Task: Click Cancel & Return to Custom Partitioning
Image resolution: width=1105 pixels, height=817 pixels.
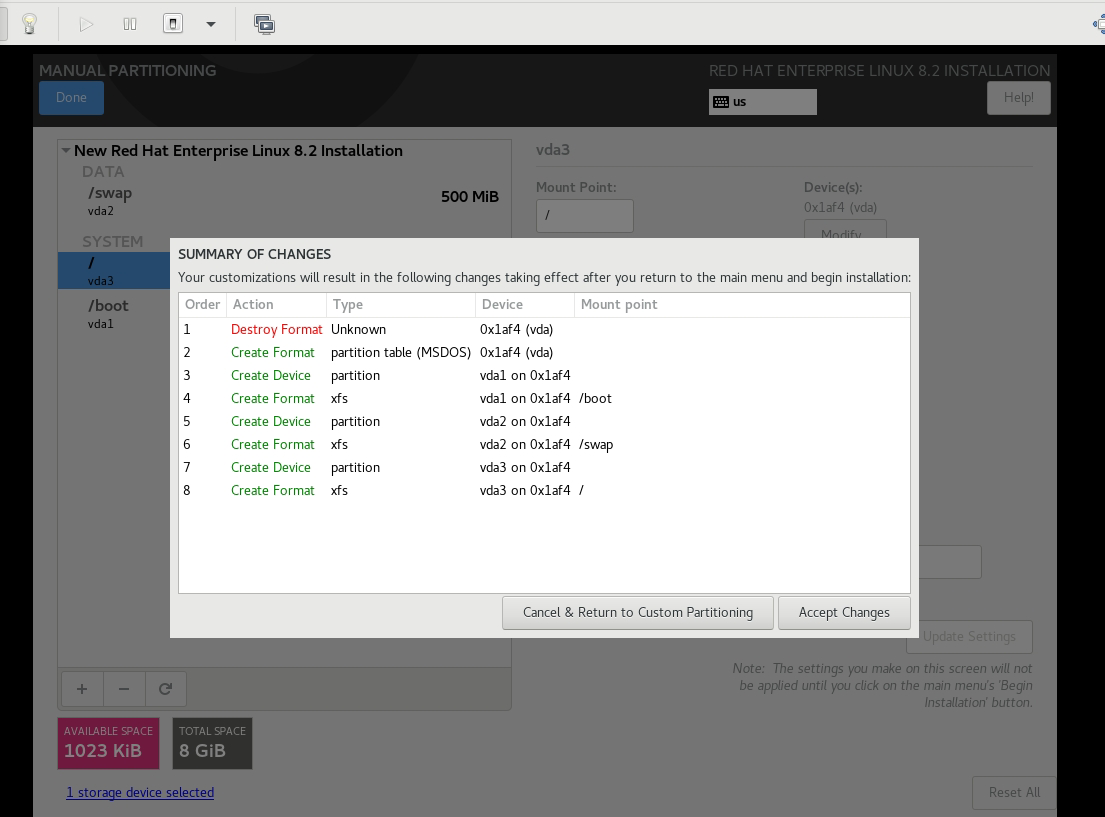Action: click(x=638, y=613)
